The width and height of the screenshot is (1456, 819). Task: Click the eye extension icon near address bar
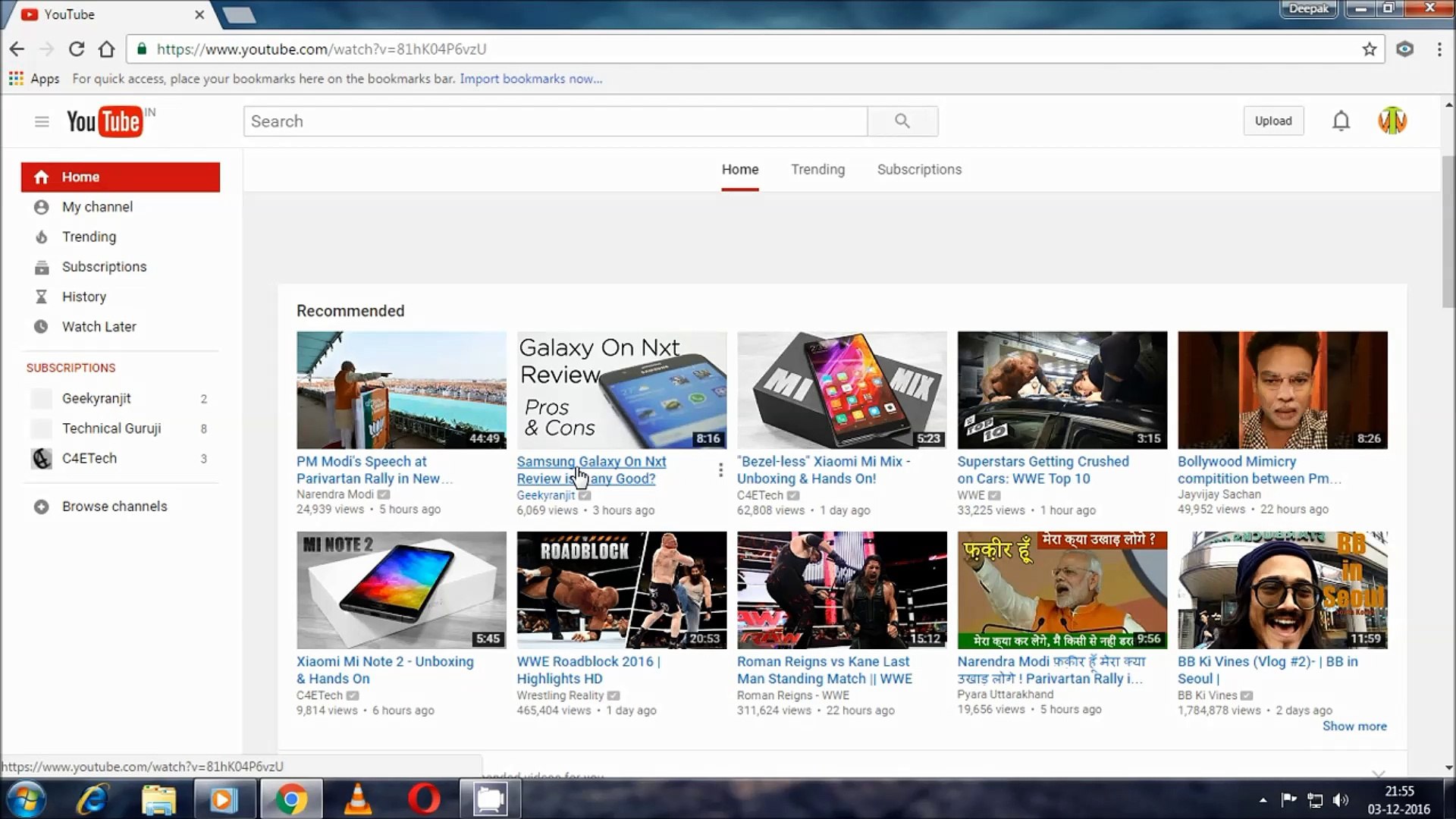point(1404,49)
